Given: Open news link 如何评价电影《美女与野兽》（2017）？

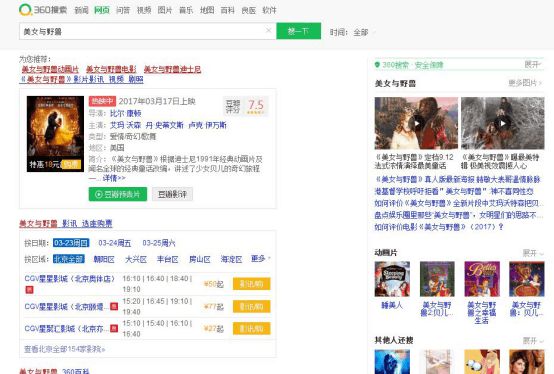Looking at the screenshot, I should (439, 227).
